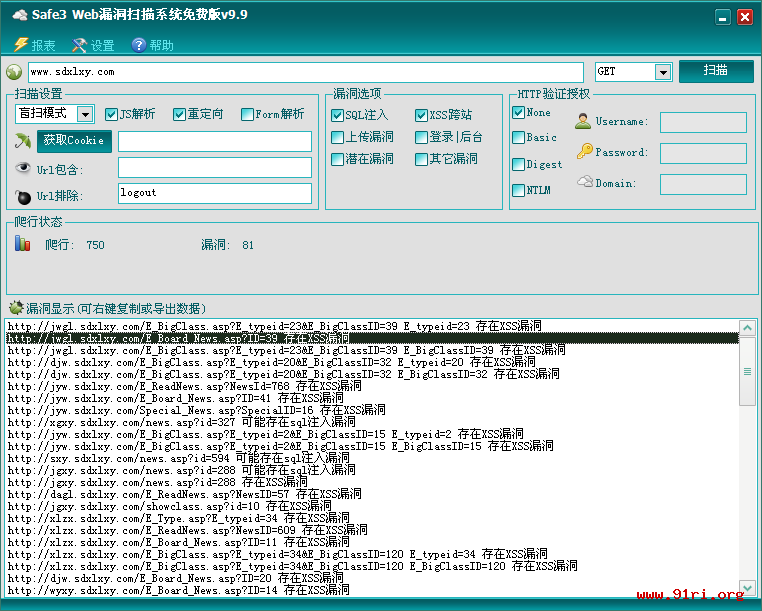Click the bug icon beside 漏洞显示
The width and height of the screenshot is (762, 611).
(16, 307)
